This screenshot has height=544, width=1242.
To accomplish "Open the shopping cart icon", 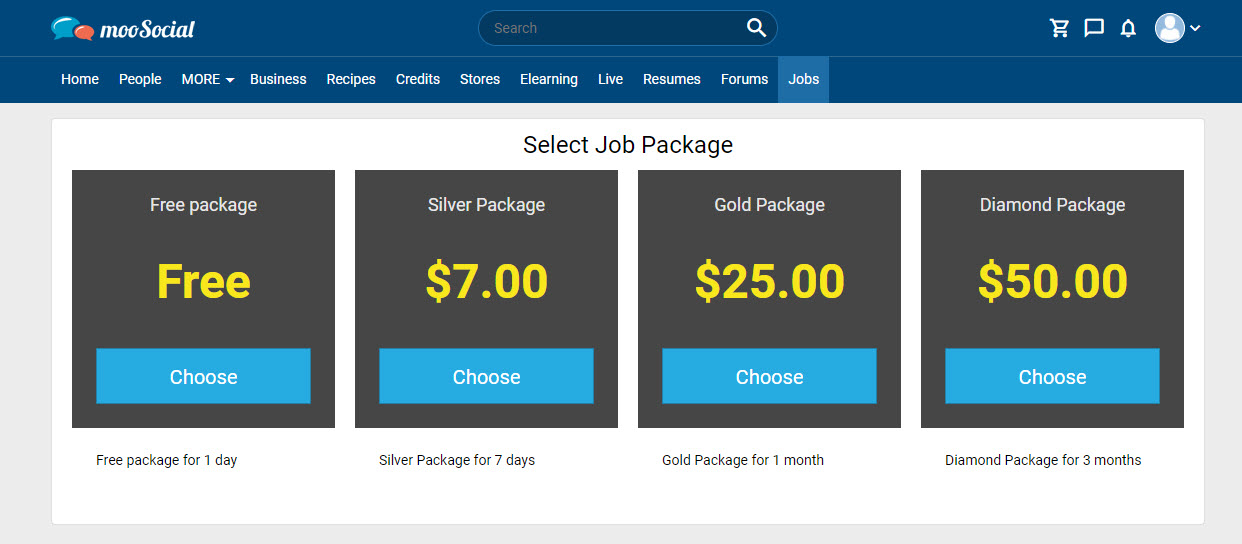I will [x=1060, y=28].
